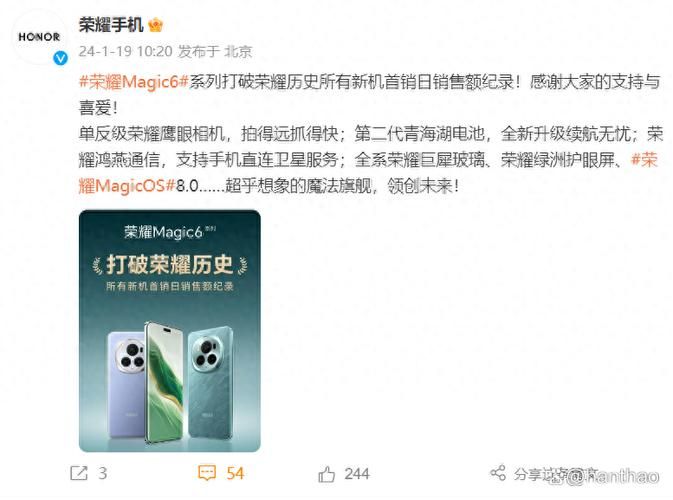Click the repost arrow icon
Image resolution: width=673 pixels, height=500 pixels.
(x=79, y=473)
